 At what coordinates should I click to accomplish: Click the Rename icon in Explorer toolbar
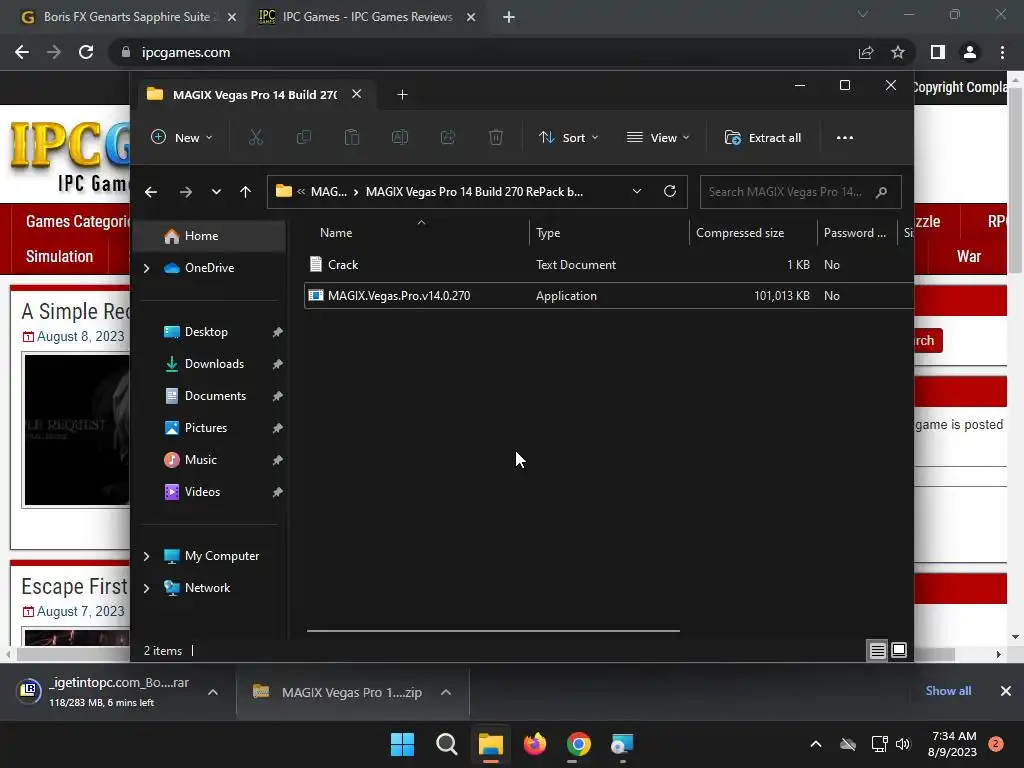400,138
